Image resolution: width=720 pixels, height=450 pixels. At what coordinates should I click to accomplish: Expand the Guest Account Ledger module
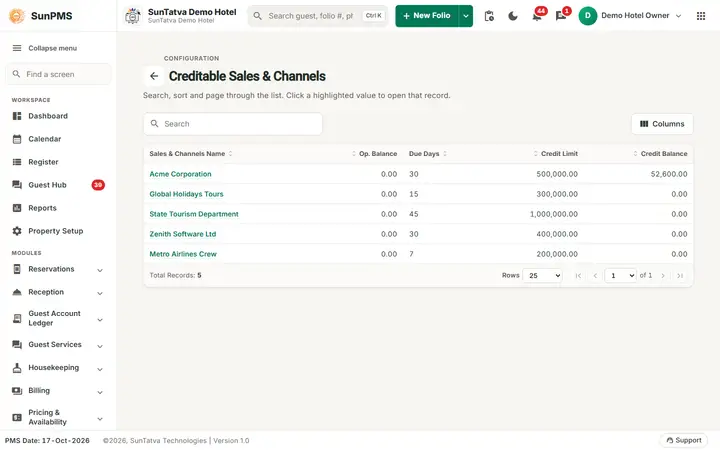tap(100, 320)
